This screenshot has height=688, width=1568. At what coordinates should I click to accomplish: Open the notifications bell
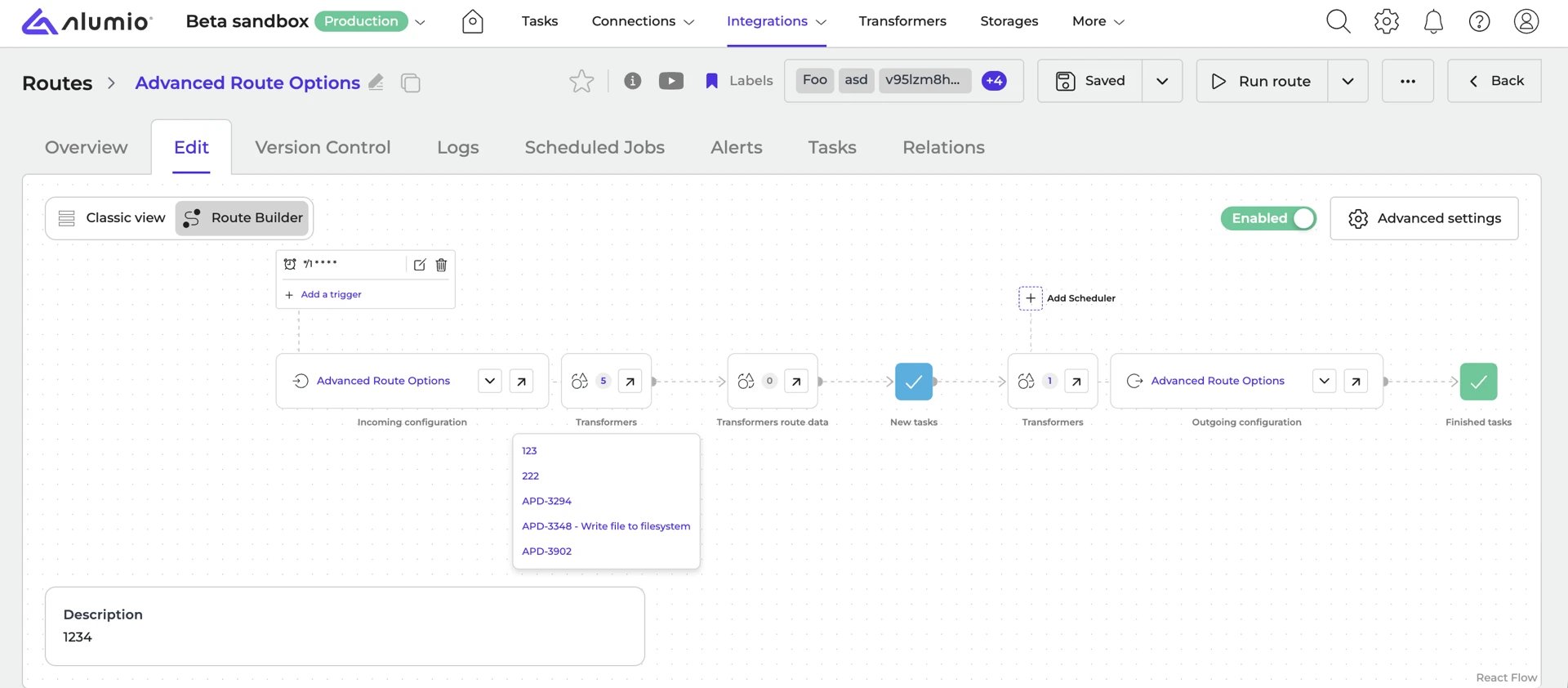point(1433,21)
